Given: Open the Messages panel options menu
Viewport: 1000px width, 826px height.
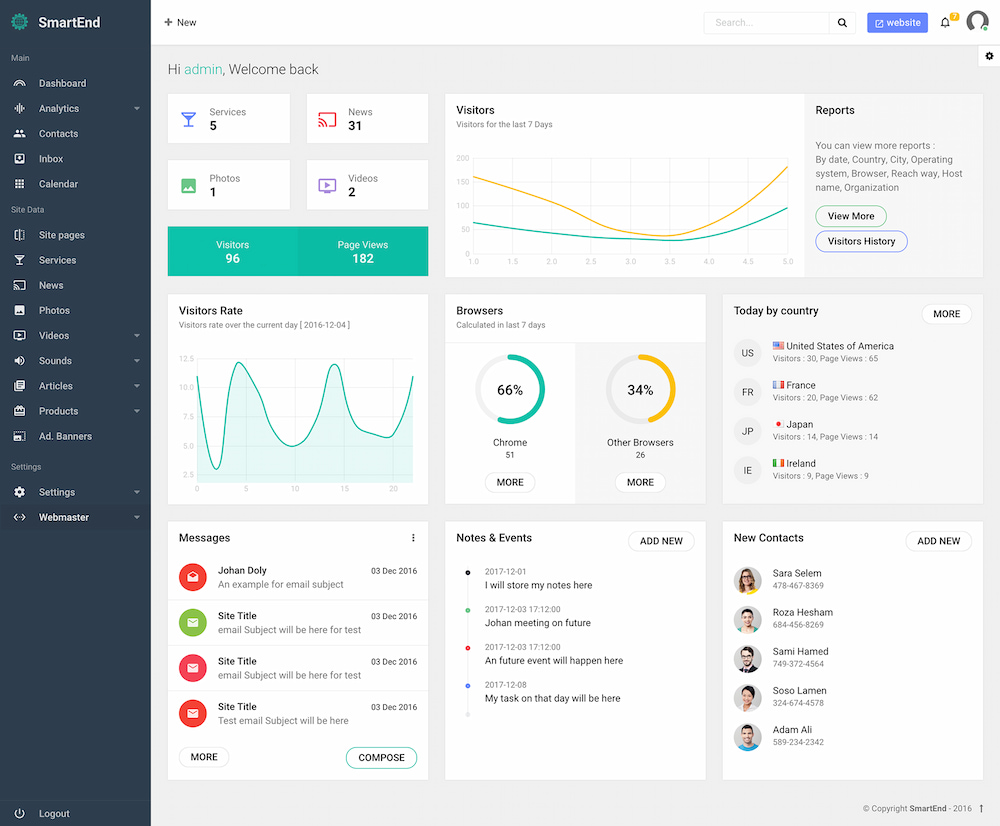Looking at the screenshot, I should 413,537.
